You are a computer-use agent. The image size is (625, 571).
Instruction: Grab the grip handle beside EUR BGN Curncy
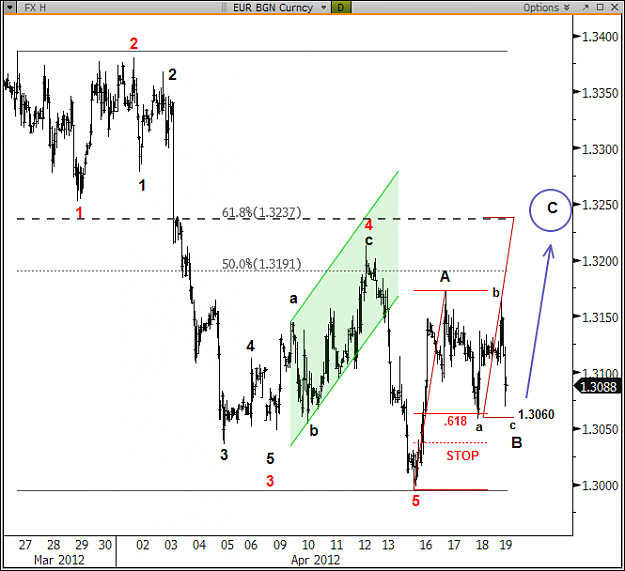[224, 8]
